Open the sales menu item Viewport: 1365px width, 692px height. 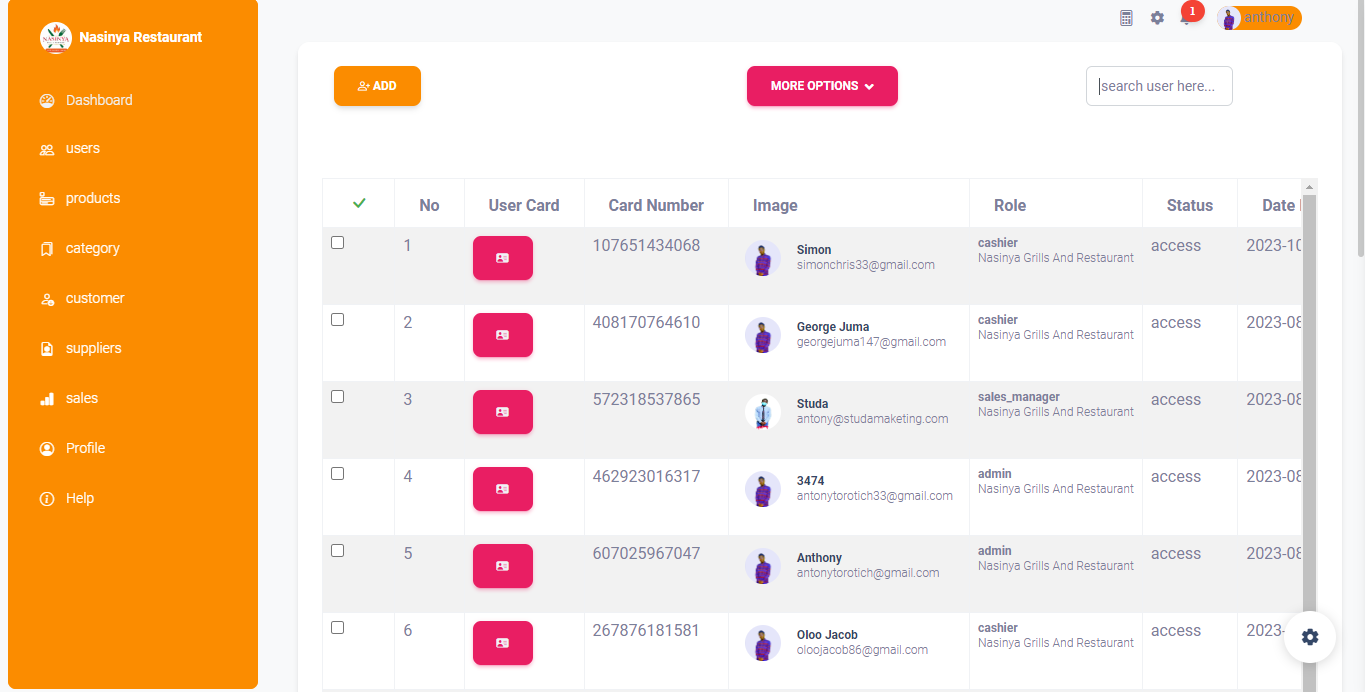pos(81,398)
